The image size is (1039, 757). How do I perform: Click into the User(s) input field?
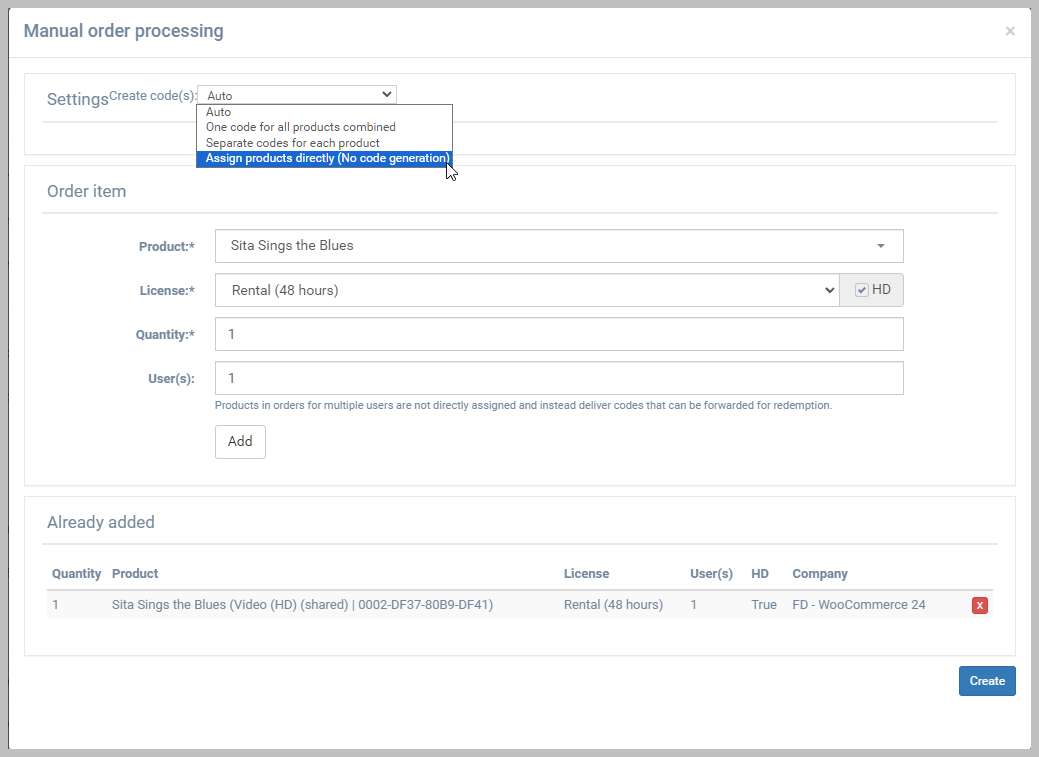coord(558,378)
